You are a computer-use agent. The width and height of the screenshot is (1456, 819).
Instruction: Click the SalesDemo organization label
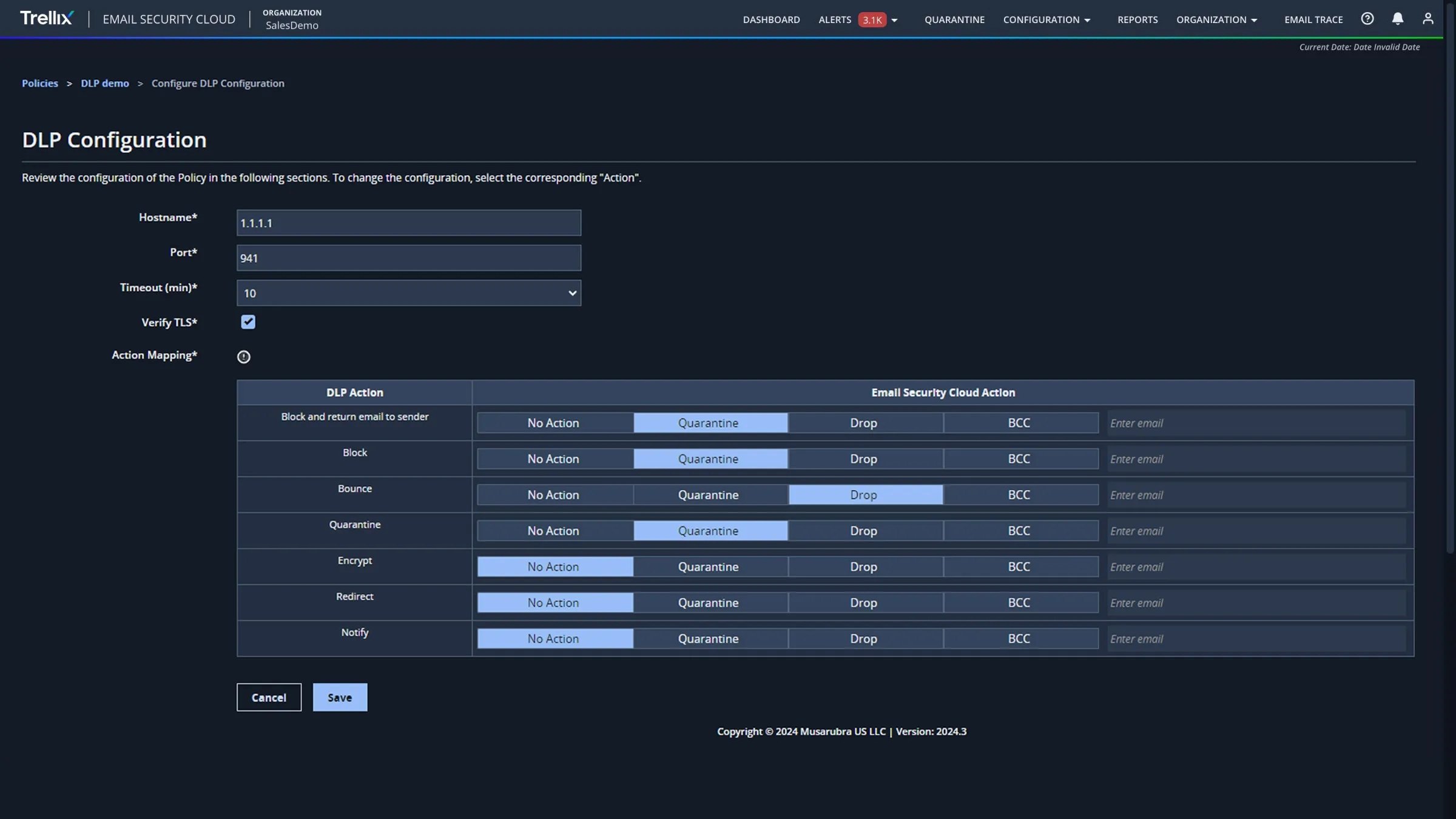pyautogui.click(x=292, y=25)
